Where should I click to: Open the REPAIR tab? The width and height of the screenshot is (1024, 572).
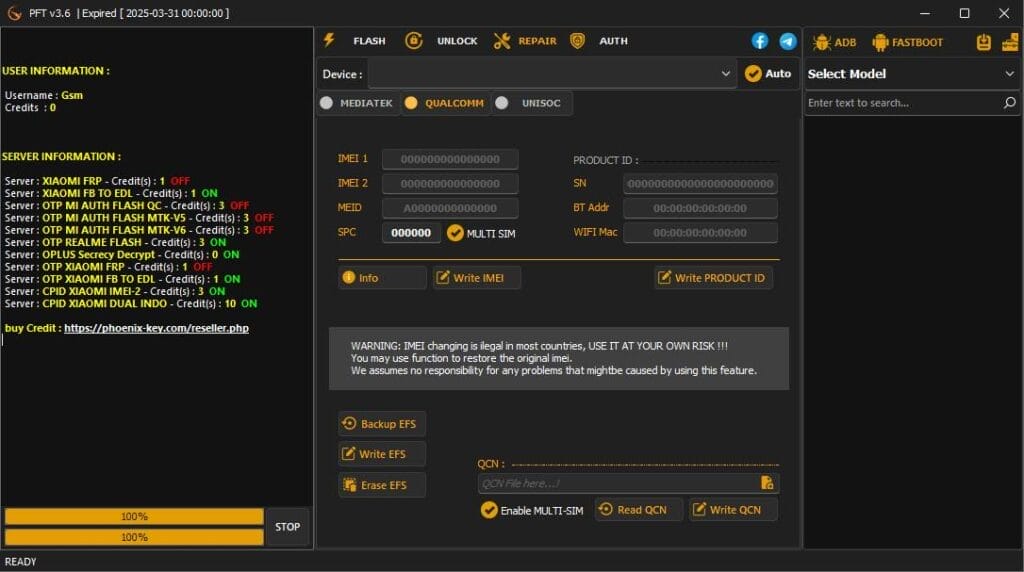tap(537, 41)
